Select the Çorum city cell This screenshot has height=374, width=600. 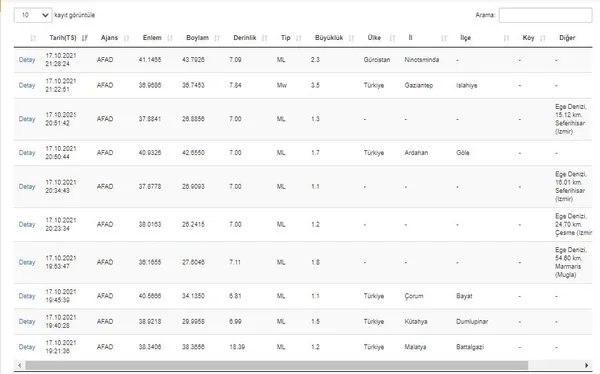tap(414, 296)
